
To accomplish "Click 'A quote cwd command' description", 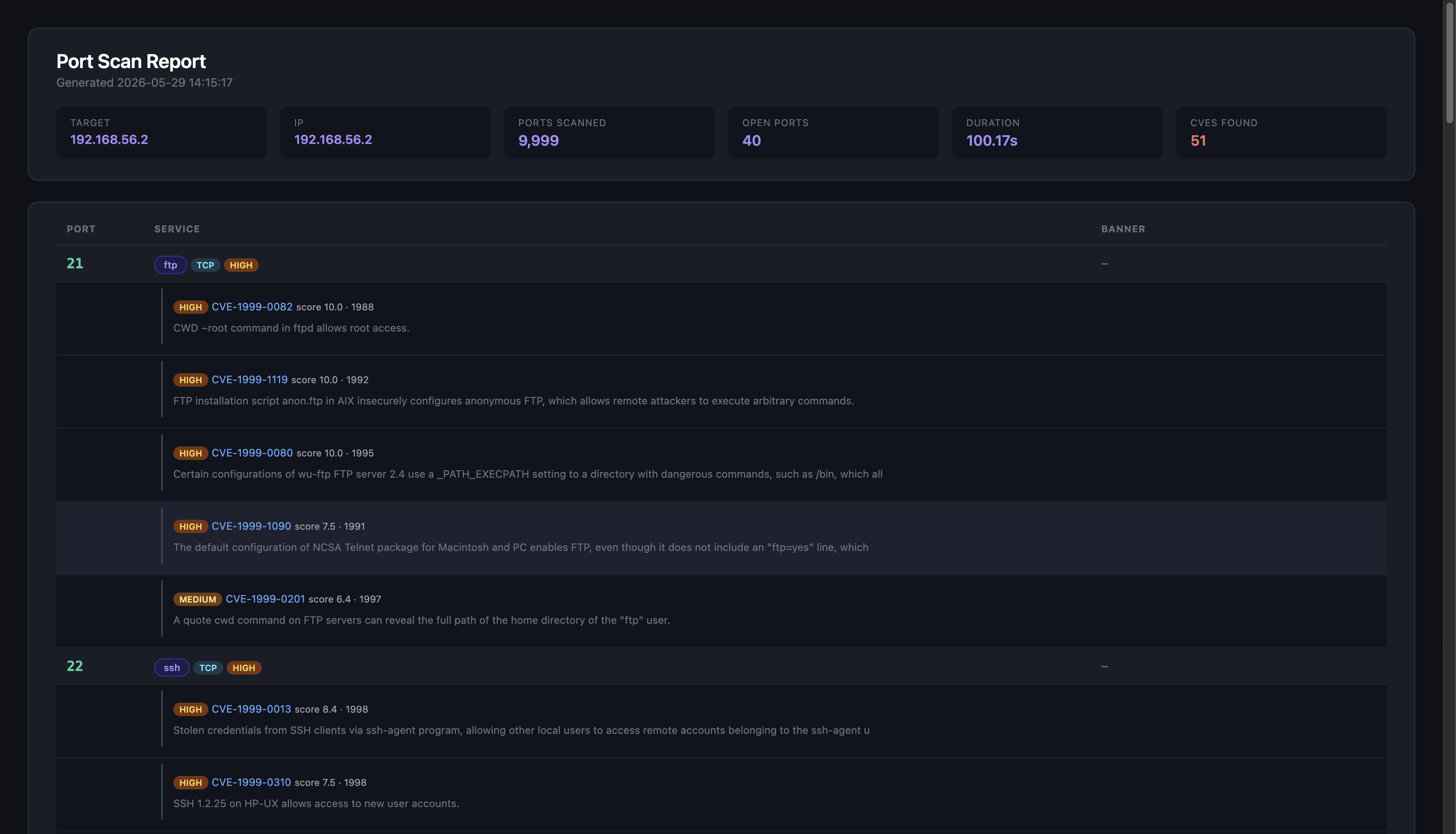I will [422, 620].
